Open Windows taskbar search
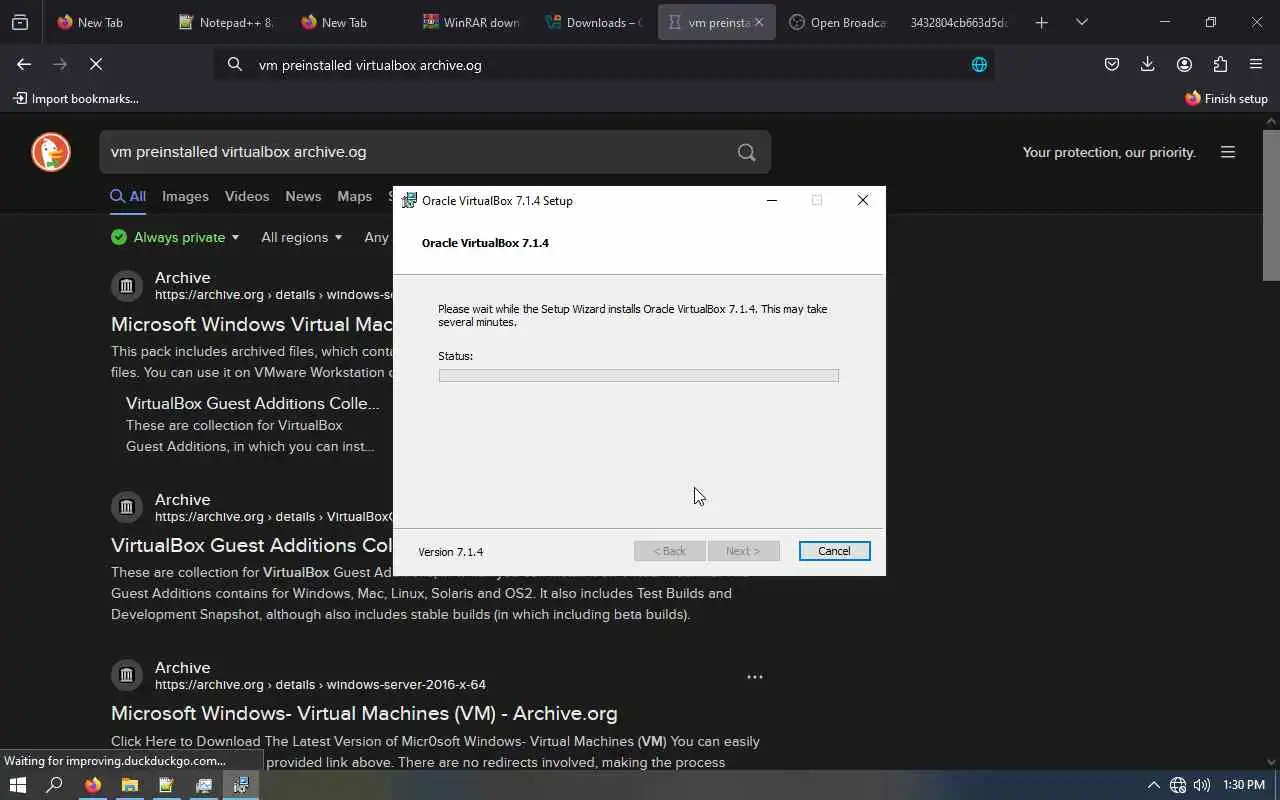Screen dimensions: 1280x800 pos(55,785)
